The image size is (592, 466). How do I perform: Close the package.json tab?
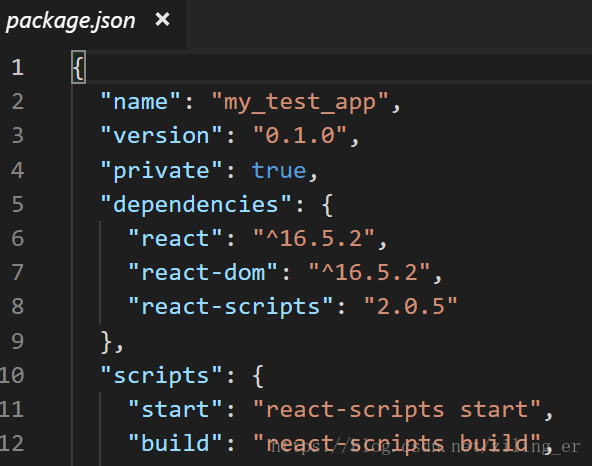[x=162, y=19]
